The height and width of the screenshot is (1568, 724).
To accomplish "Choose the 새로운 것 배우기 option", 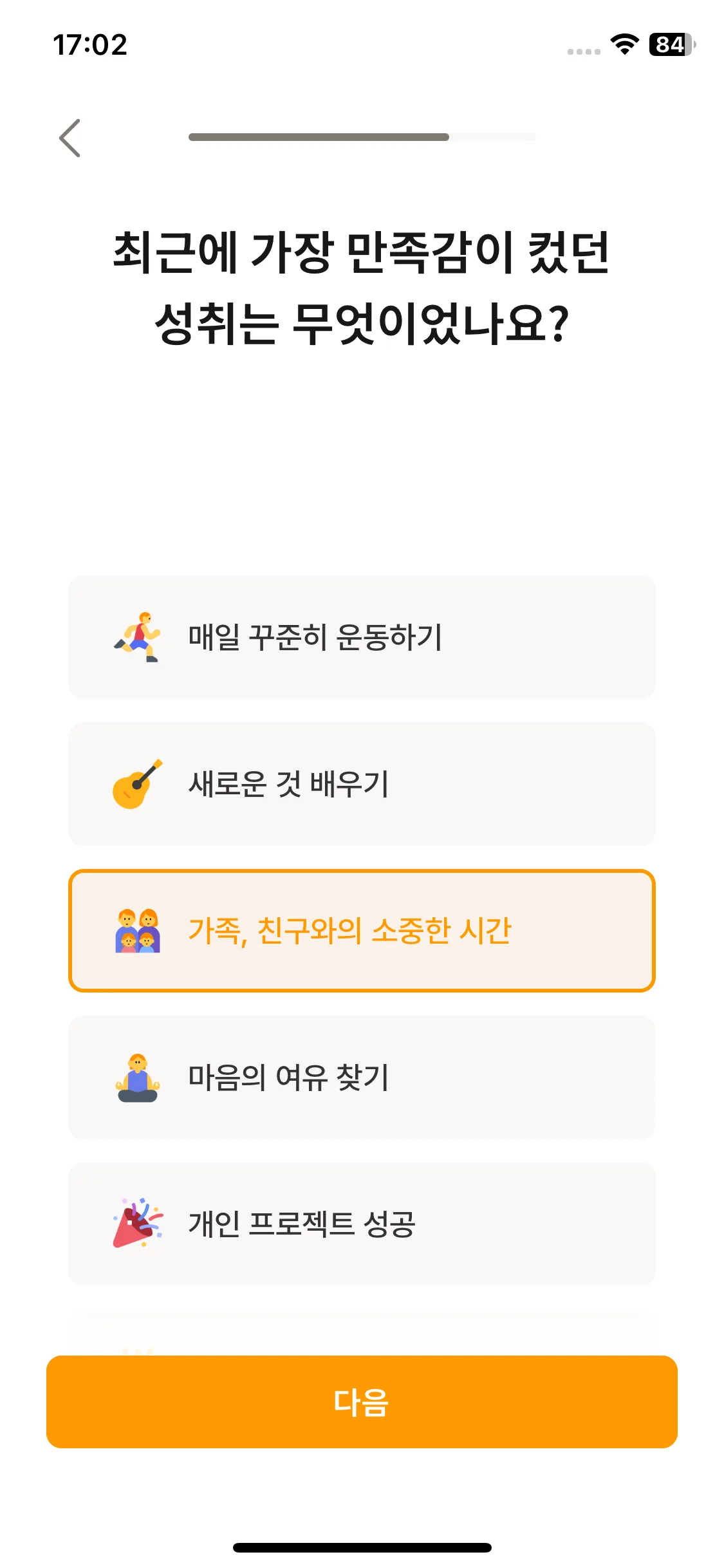I will point(362,784).
